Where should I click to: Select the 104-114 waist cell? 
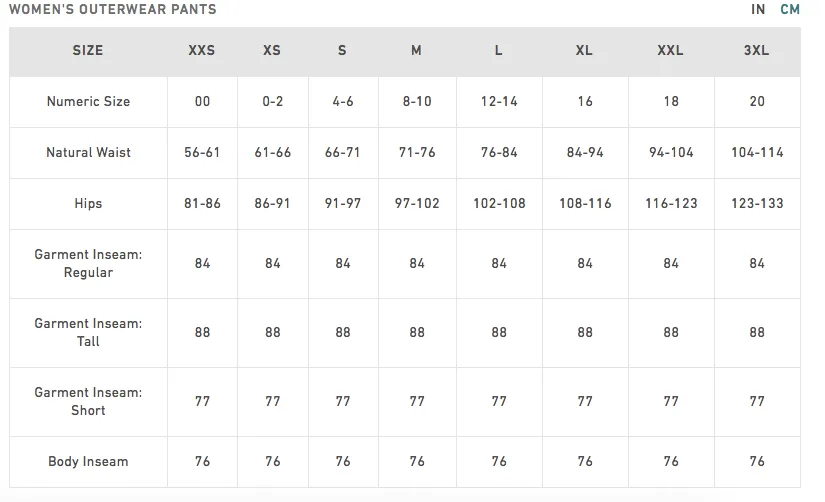tap(757, 153)
